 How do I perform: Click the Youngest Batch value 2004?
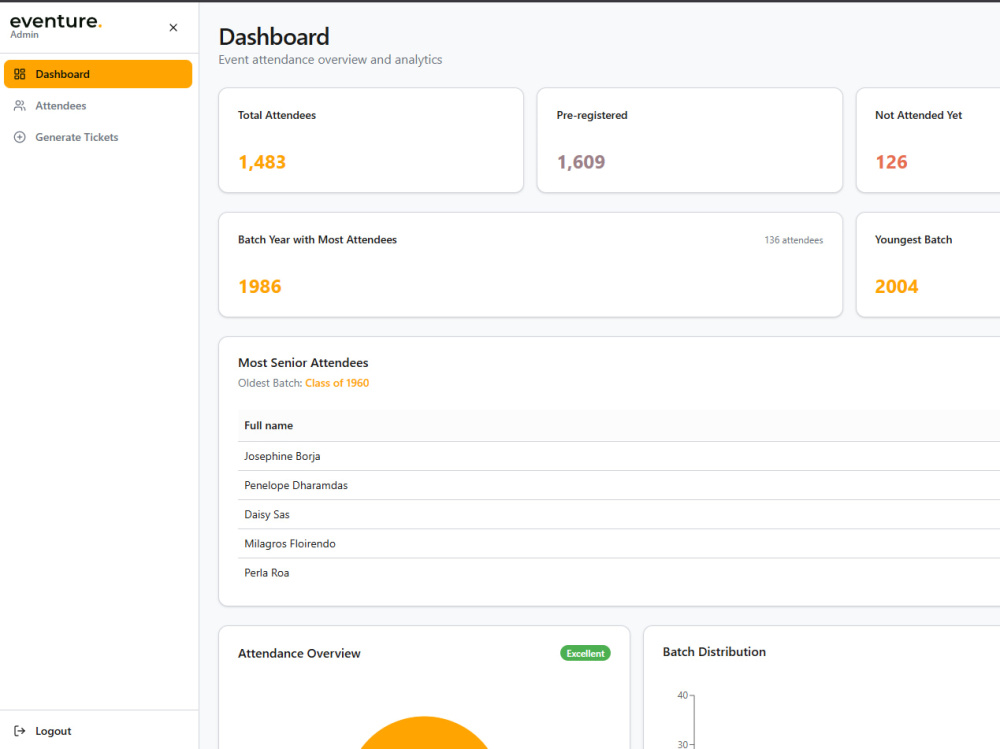click(897, 286)
